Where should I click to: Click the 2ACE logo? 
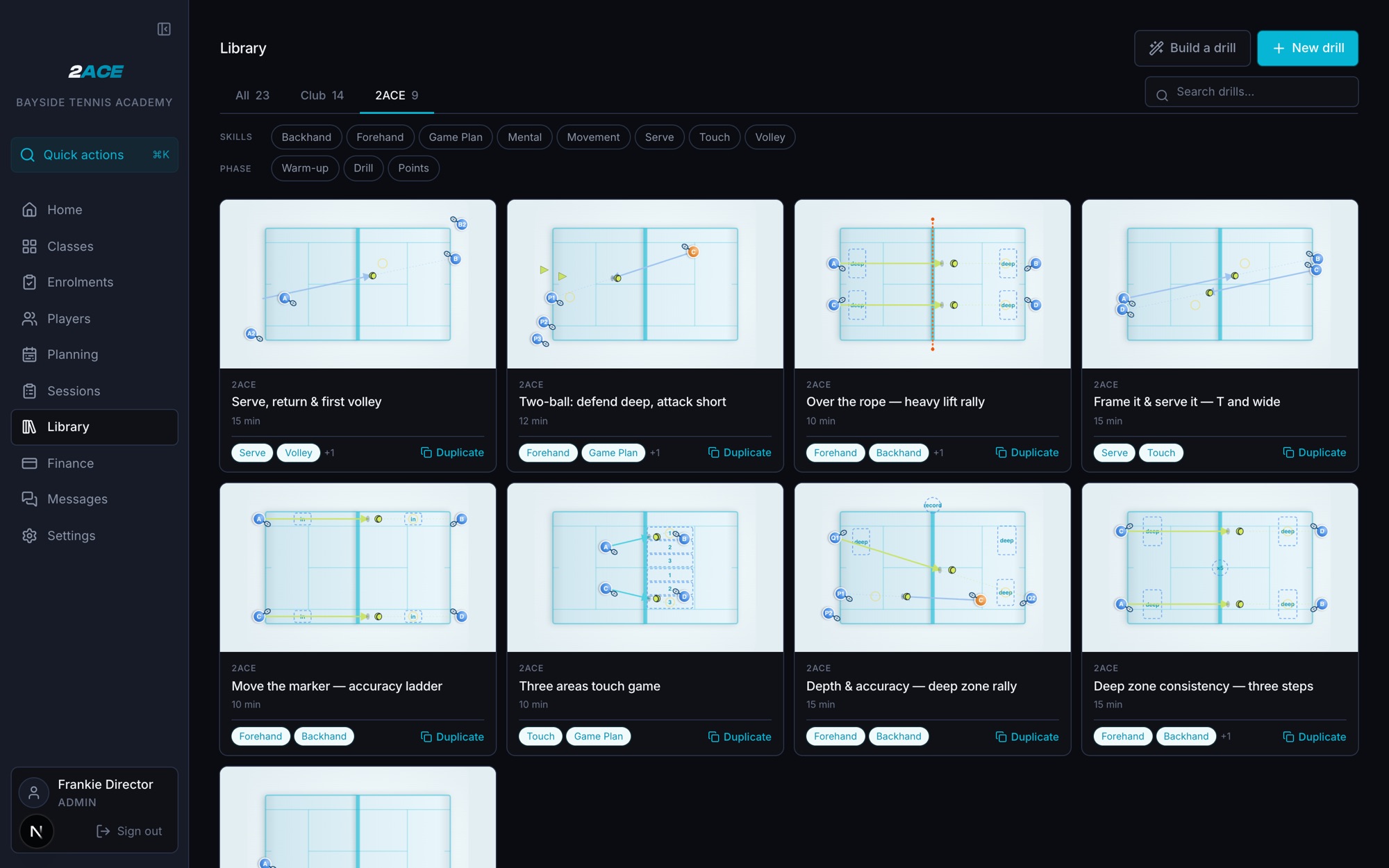[x=95, y=72]
